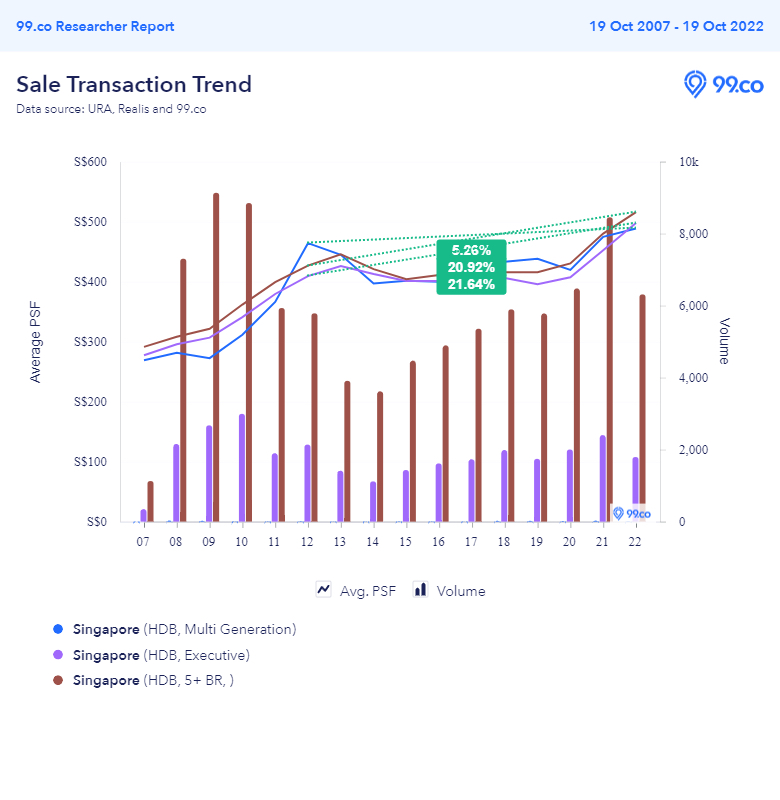
Task: Click the blue Multi Generation series dot
Action: 58,629
